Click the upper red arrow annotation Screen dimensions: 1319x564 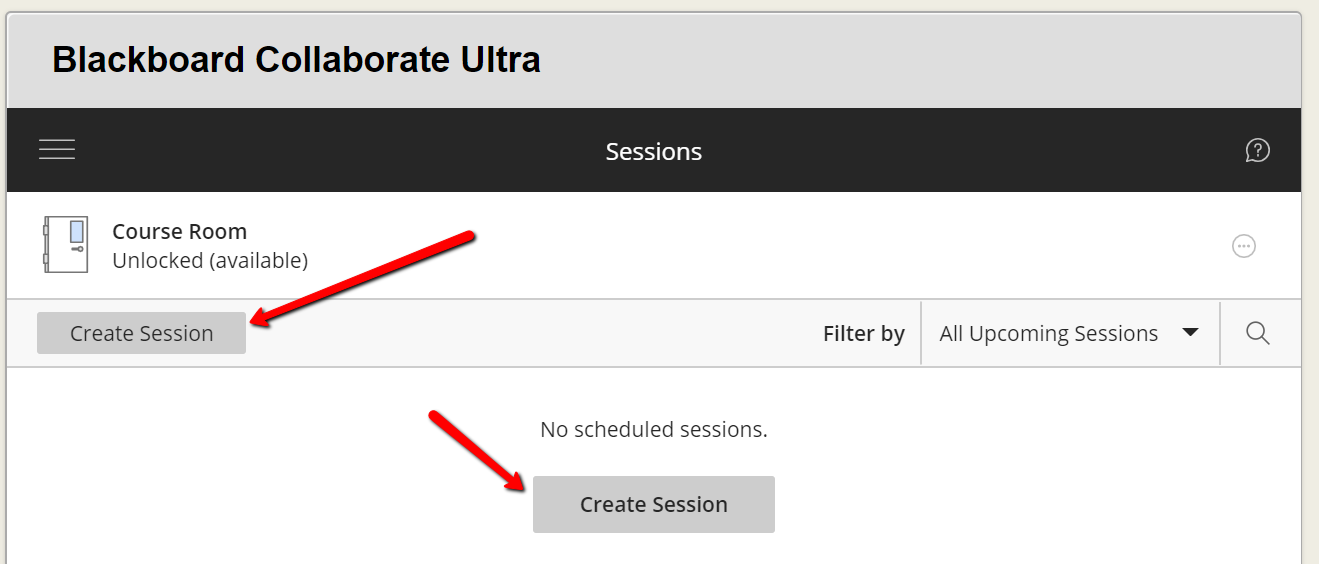point(361,277)
